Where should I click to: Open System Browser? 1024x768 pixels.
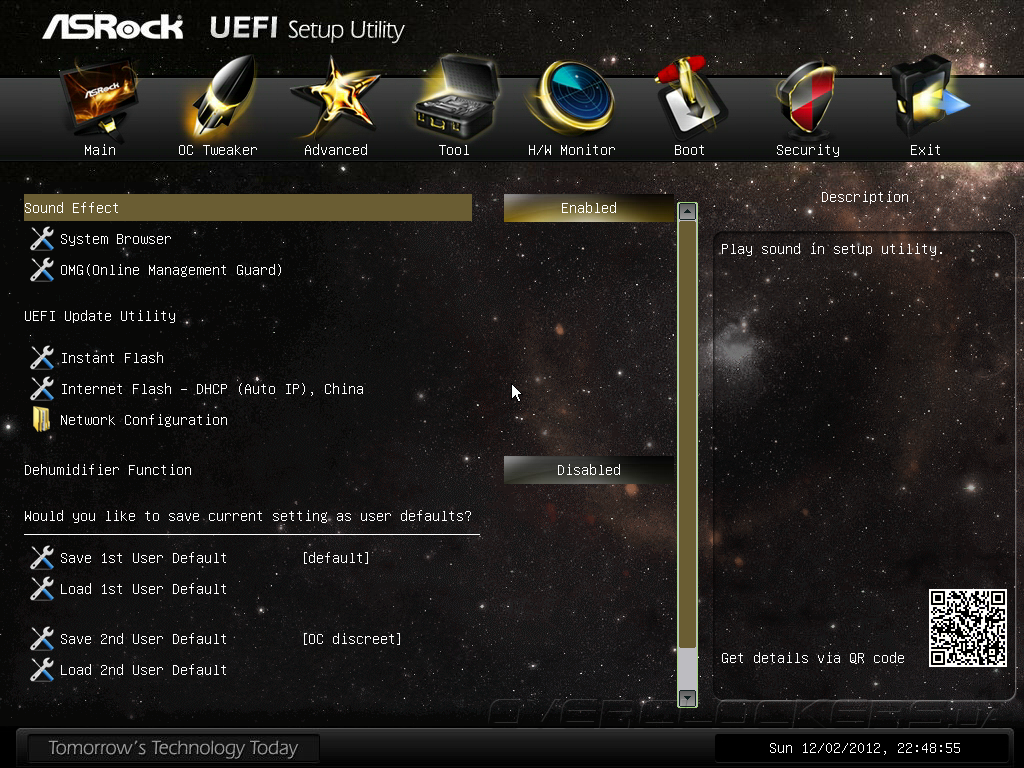(x=116, y=239)
